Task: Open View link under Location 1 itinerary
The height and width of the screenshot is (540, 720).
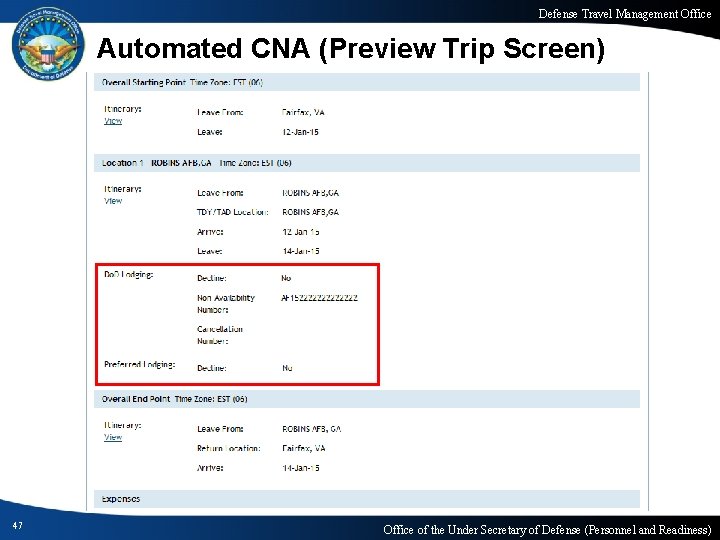Action: pyautogui.click(x=113, y=201)
